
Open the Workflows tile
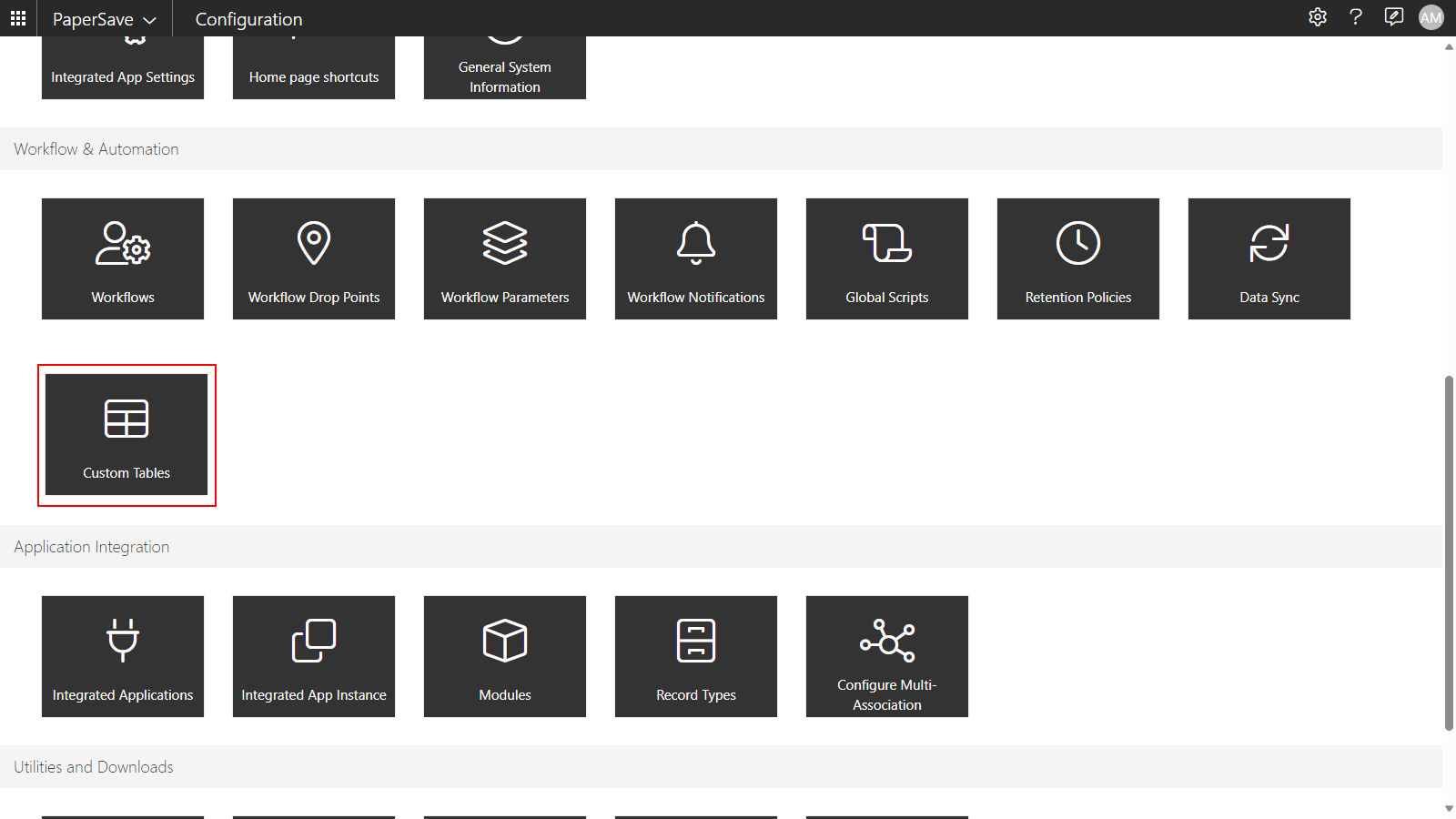[x=123, y=258]
